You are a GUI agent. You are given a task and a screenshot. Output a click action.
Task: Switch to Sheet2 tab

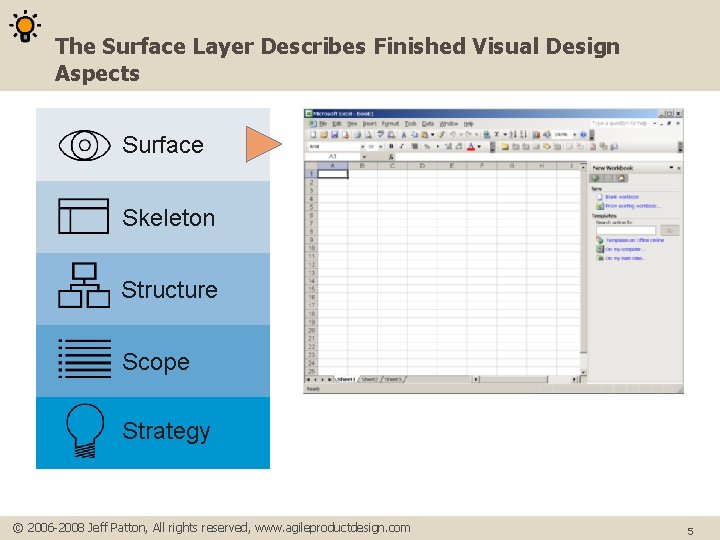[369, 379]
